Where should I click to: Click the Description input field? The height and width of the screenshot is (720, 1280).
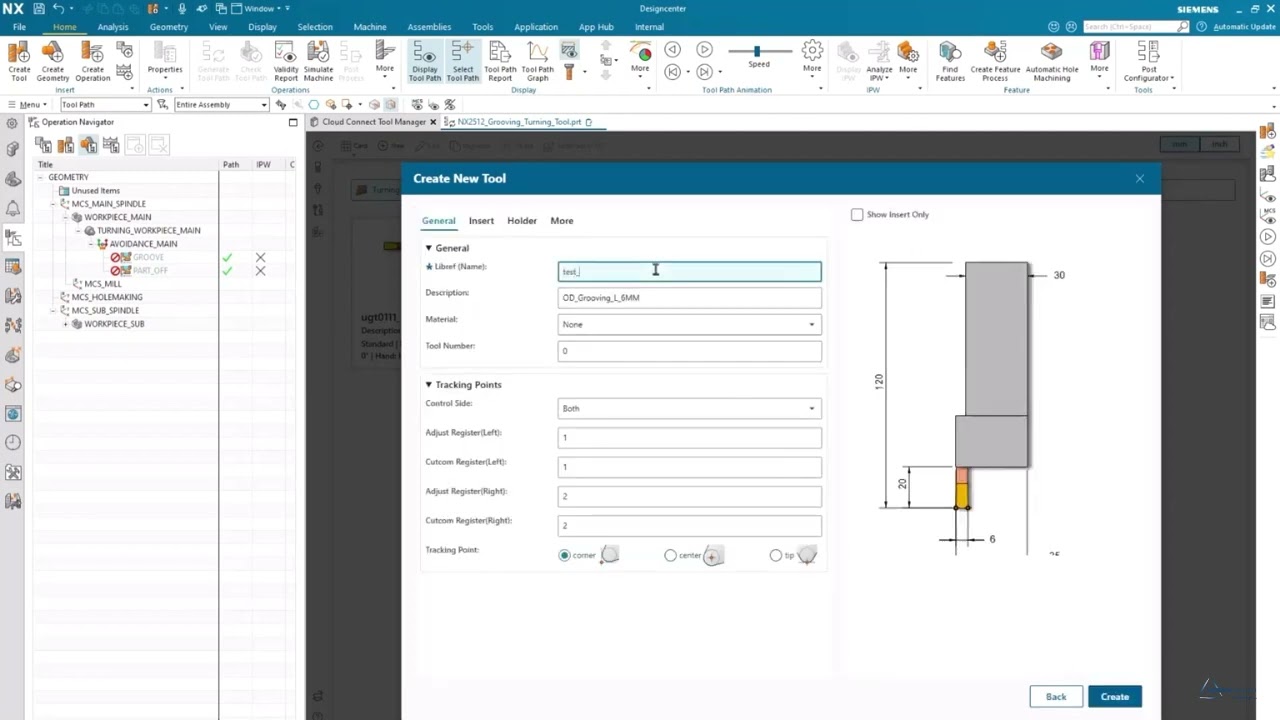689,298
